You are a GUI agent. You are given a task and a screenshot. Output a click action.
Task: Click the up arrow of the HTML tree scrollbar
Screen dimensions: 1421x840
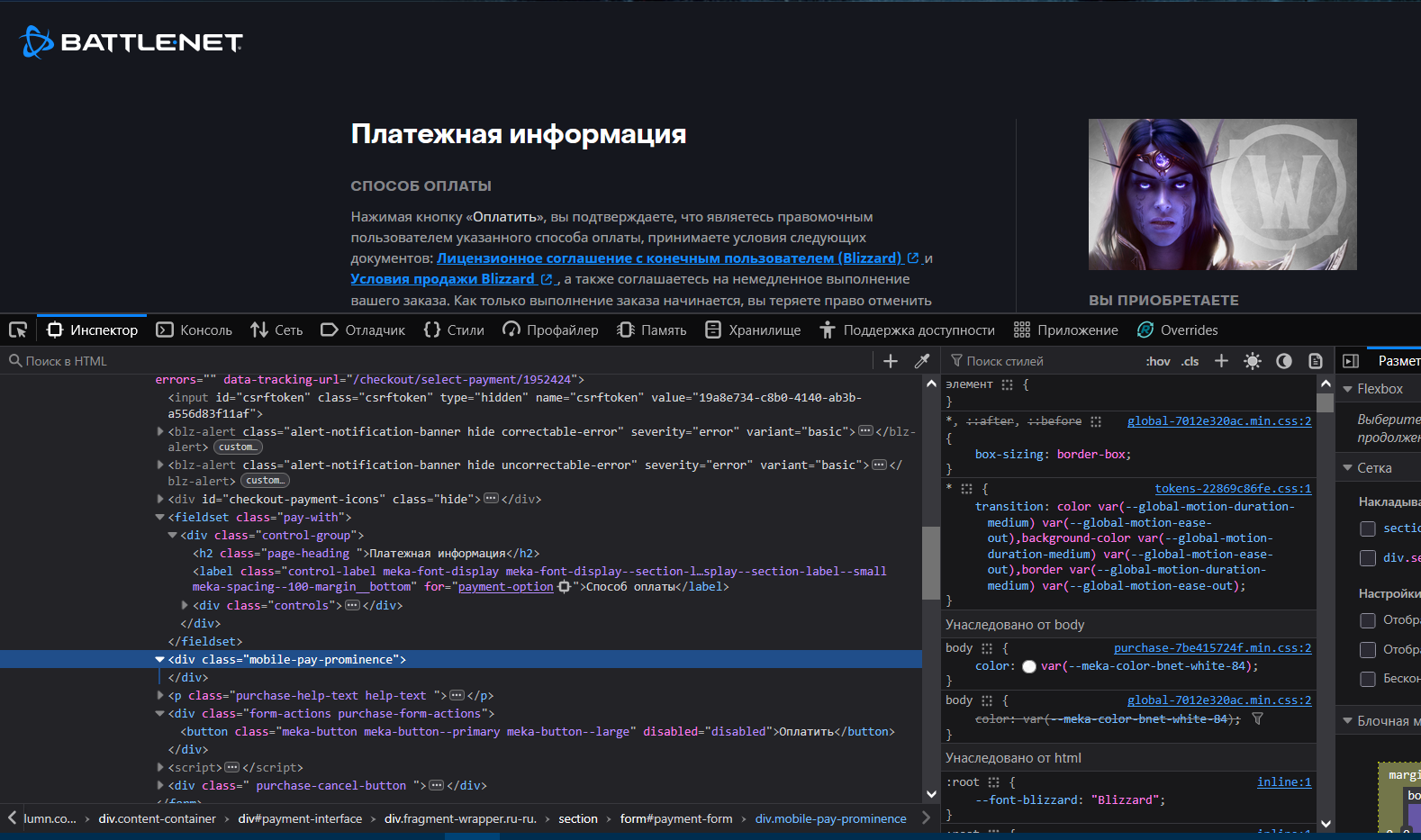click(931, 384)
